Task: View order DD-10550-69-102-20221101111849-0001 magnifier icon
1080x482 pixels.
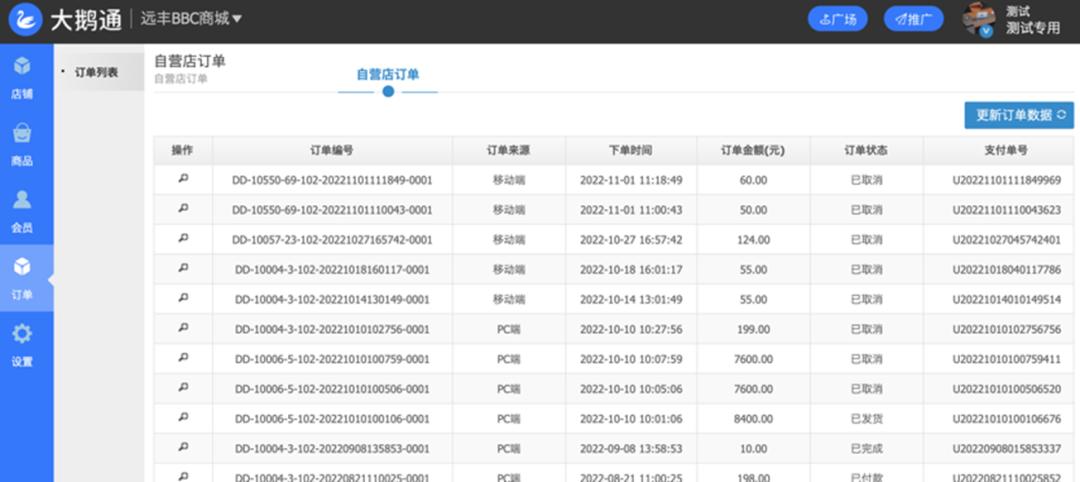Action: (183, 178)
